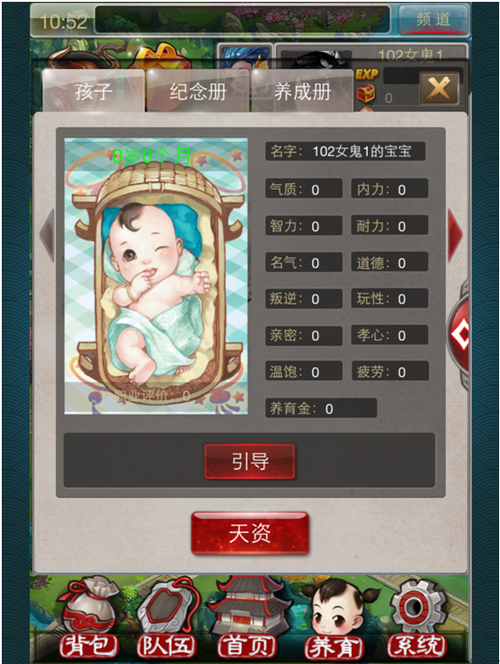This screenshot has width=500, height=664.
Task: Click the 养育金 value field
Action: [321, 408]
